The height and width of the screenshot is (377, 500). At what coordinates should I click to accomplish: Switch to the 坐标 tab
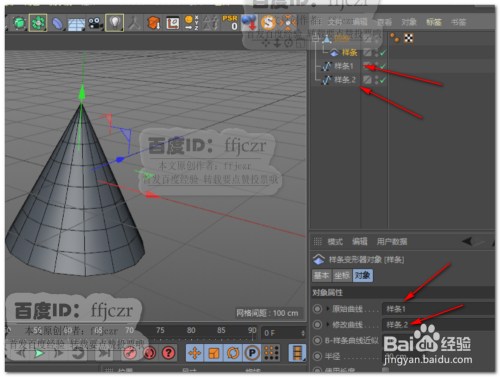tap(342, 275)
